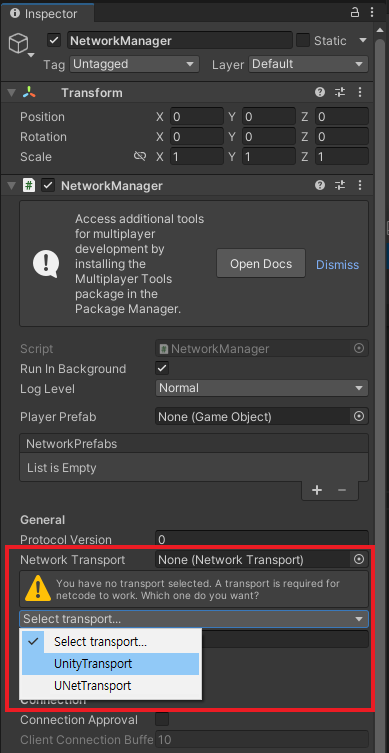Click the minus to remove NetworkPrefab
Image resolution: width=389 pixels, height=753 pixels.
tap(342, 490)
